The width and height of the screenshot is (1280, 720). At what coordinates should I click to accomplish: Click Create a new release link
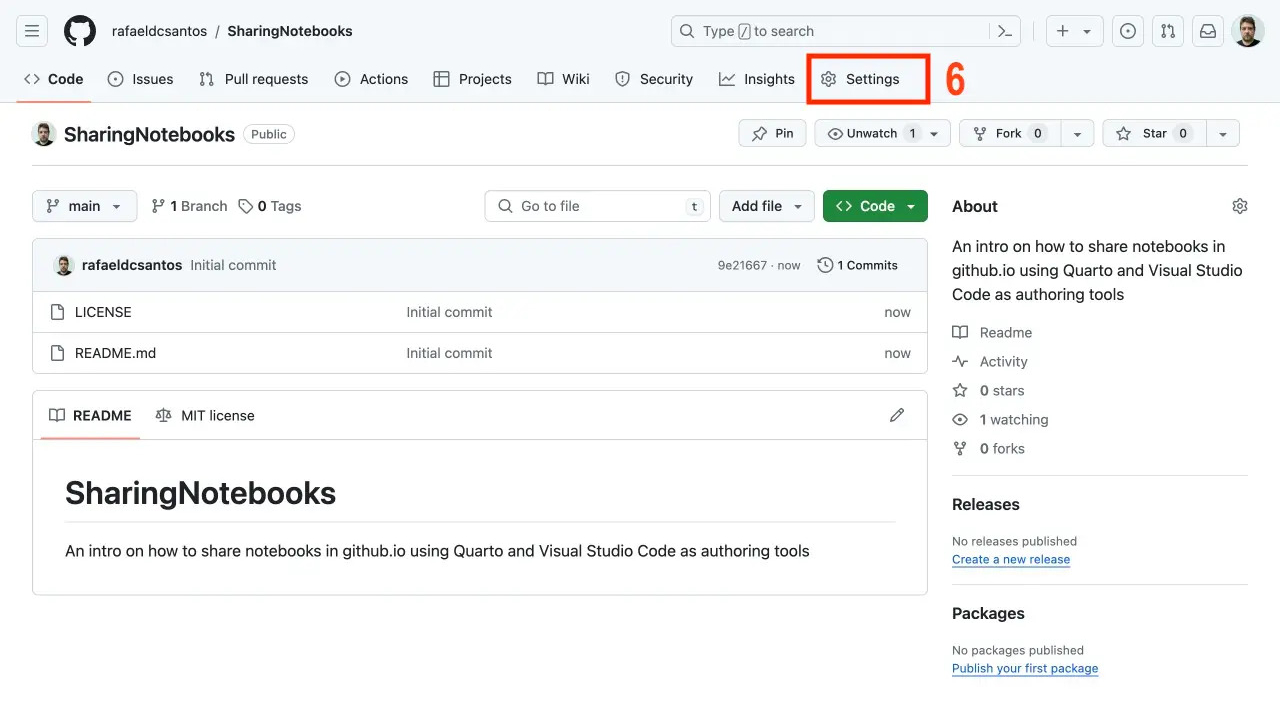point(1011,559)
